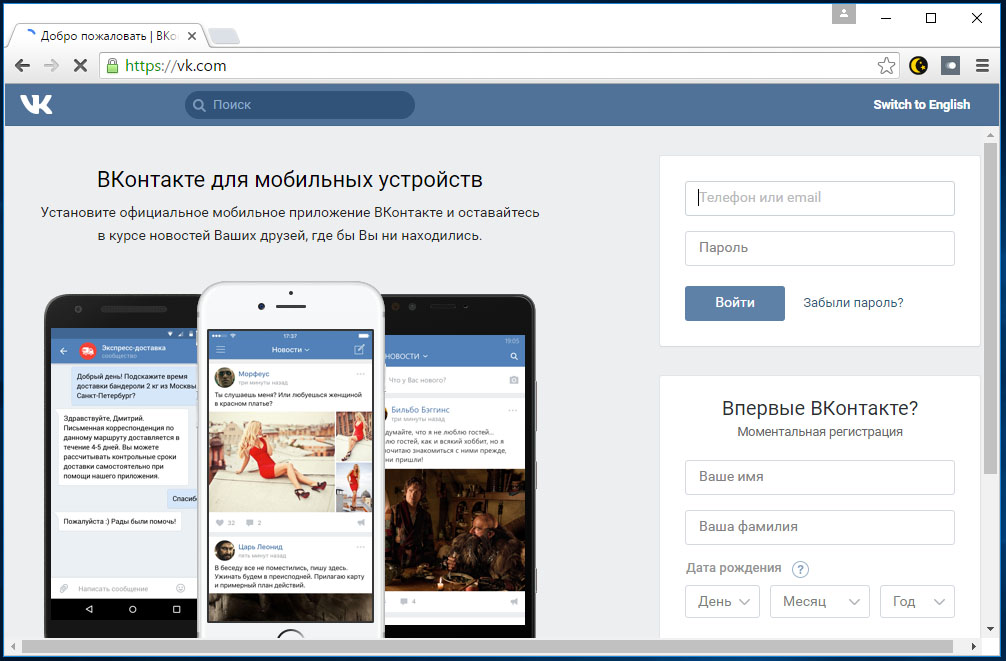
Task: Click the Поиск search box
Action: [x=300, y=105]
